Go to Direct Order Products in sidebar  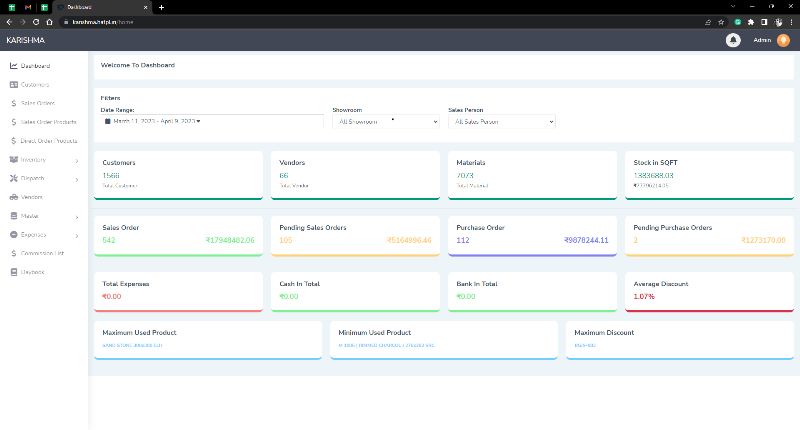tap(49, 141)
